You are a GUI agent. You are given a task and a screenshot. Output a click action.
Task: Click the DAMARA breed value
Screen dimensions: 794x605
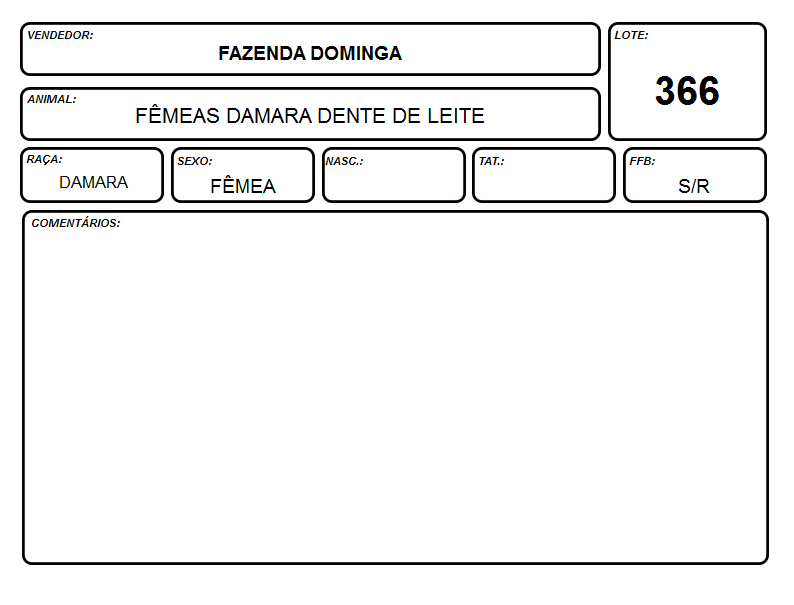point(93,182)
